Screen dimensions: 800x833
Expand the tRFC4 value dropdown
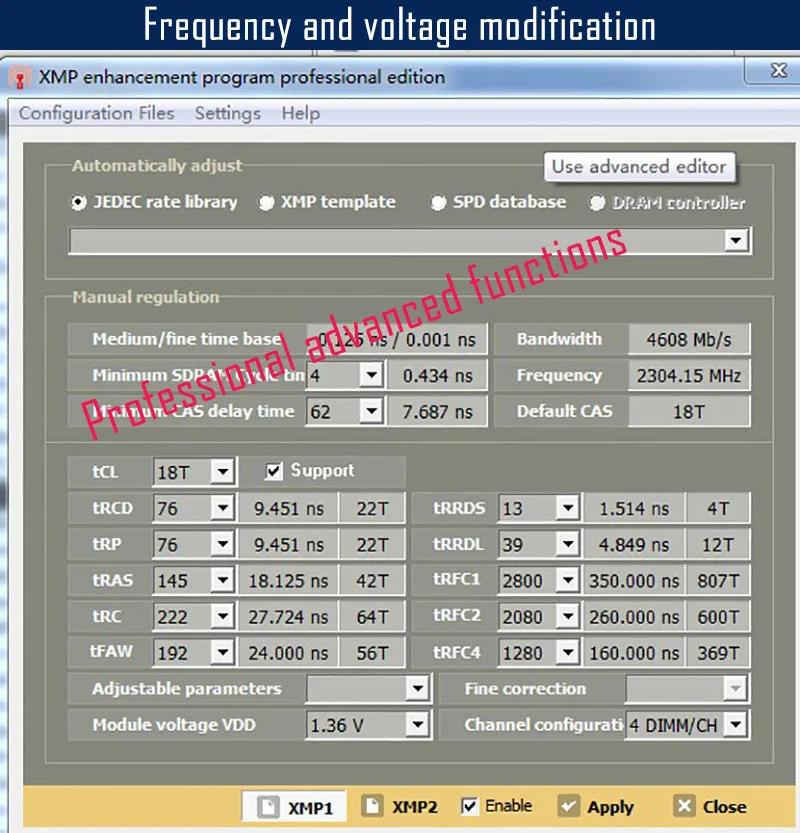pos(568,652)
